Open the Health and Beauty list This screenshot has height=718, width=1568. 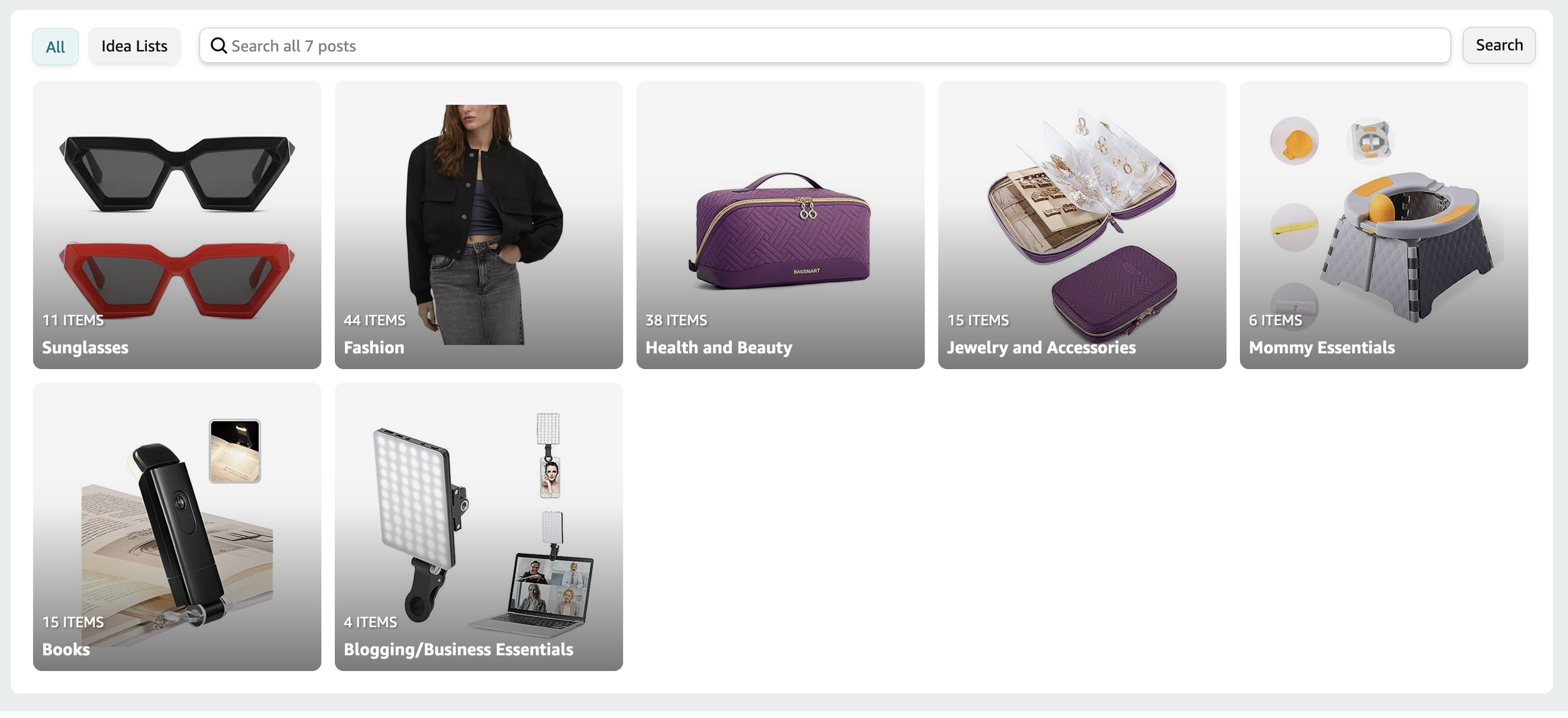[780, 225]
